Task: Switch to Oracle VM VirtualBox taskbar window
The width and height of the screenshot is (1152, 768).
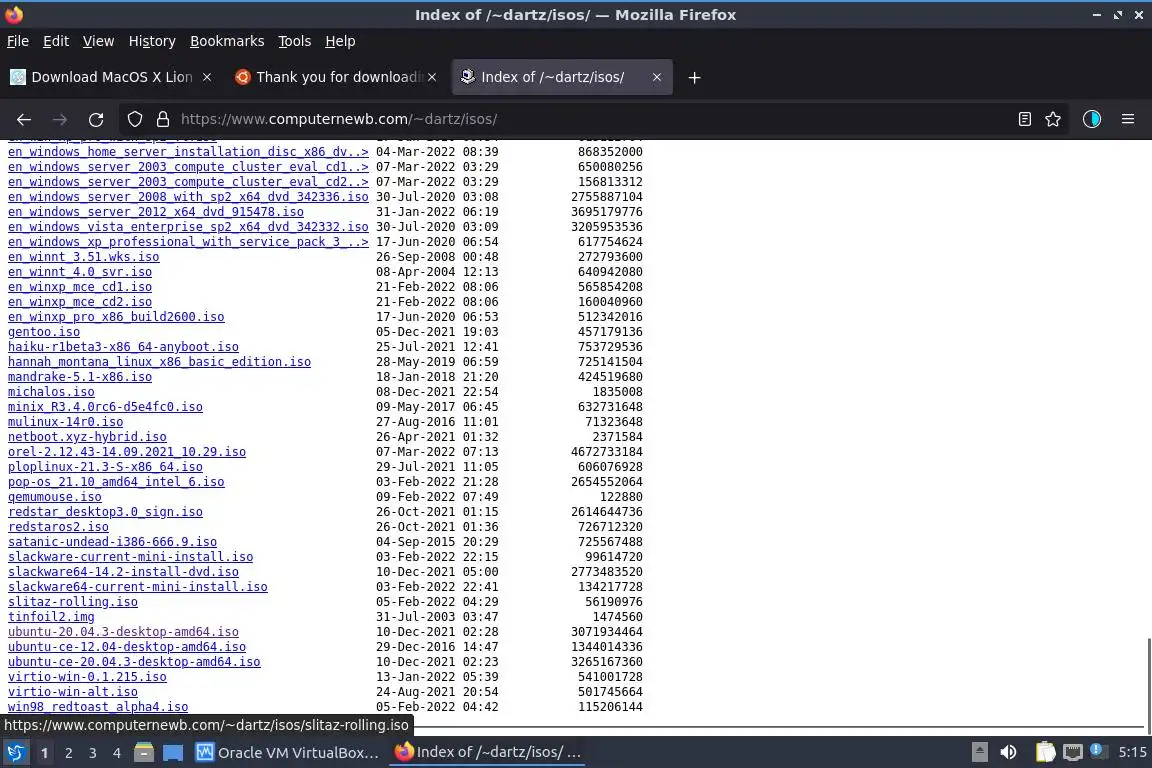Action: tap(288, 753)
